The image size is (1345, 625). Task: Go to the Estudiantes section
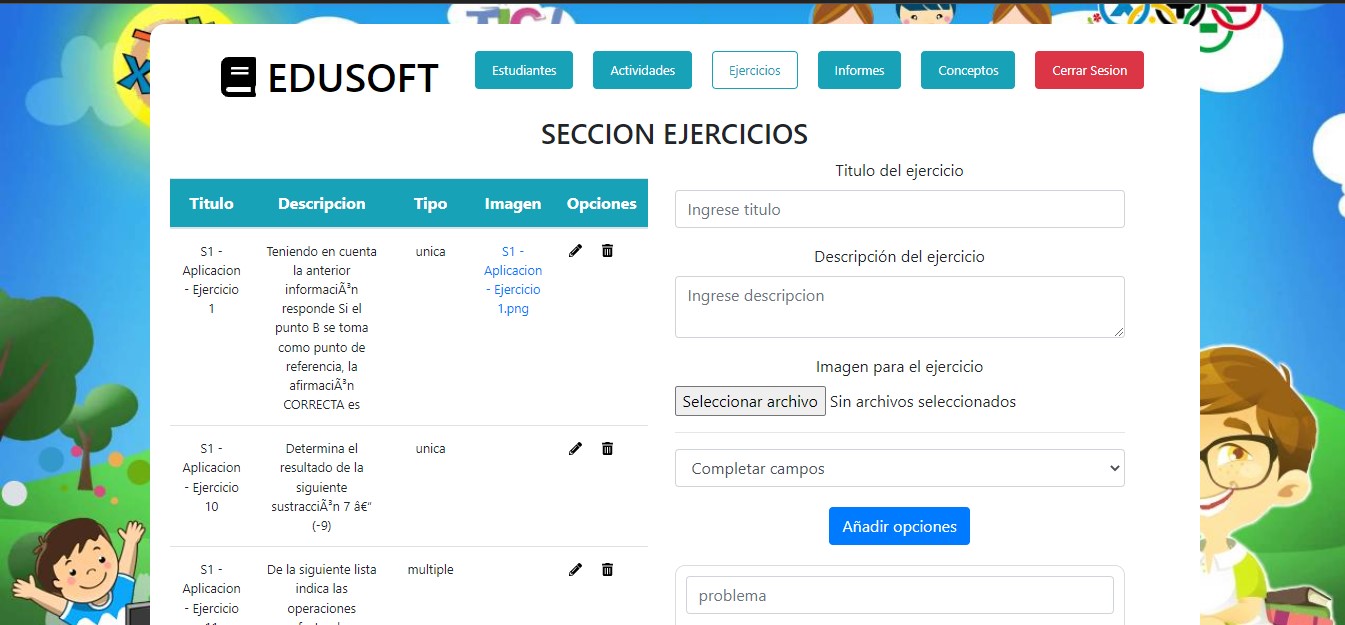524,70
